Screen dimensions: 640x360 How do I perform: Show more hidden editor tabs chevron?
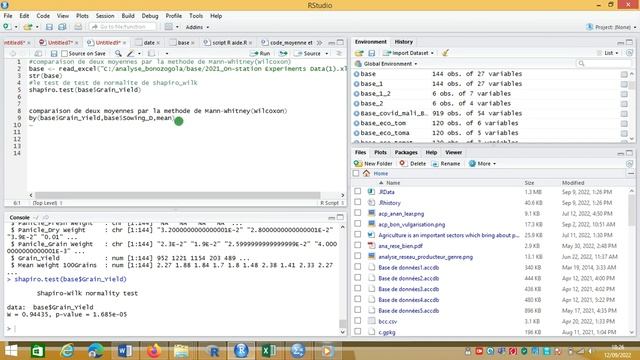(x=319, y=42)
